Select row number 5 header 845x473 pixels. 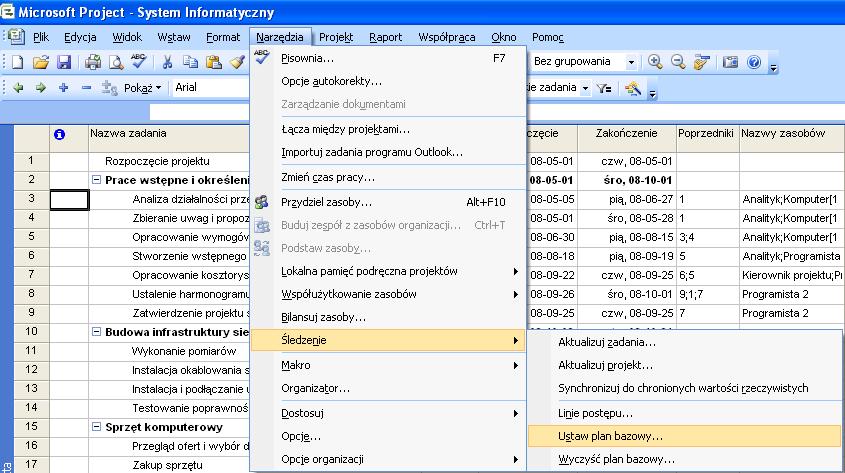31,237
